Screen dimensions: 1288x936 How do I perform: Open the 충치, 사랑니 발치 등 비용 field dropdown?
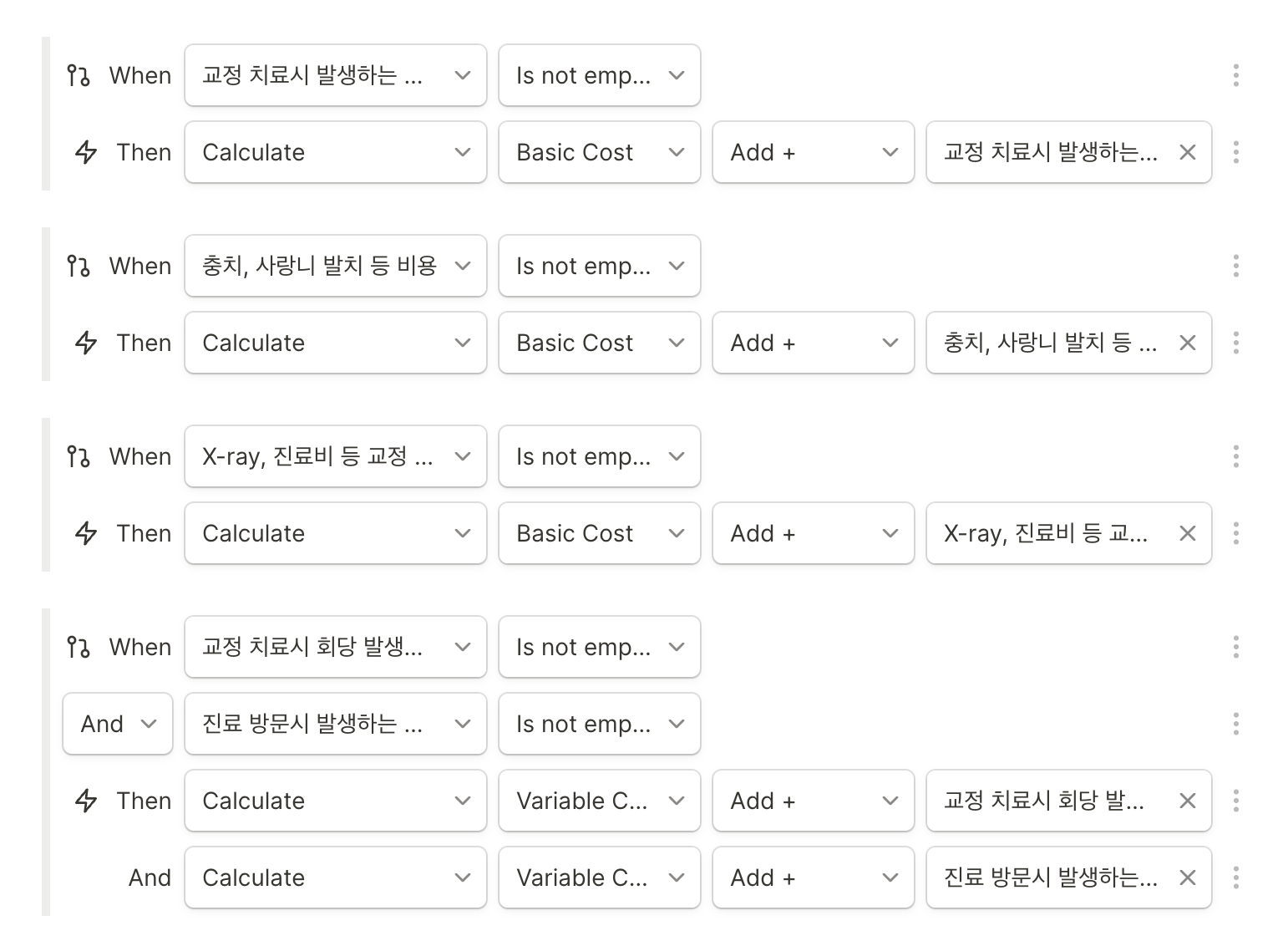336,266
